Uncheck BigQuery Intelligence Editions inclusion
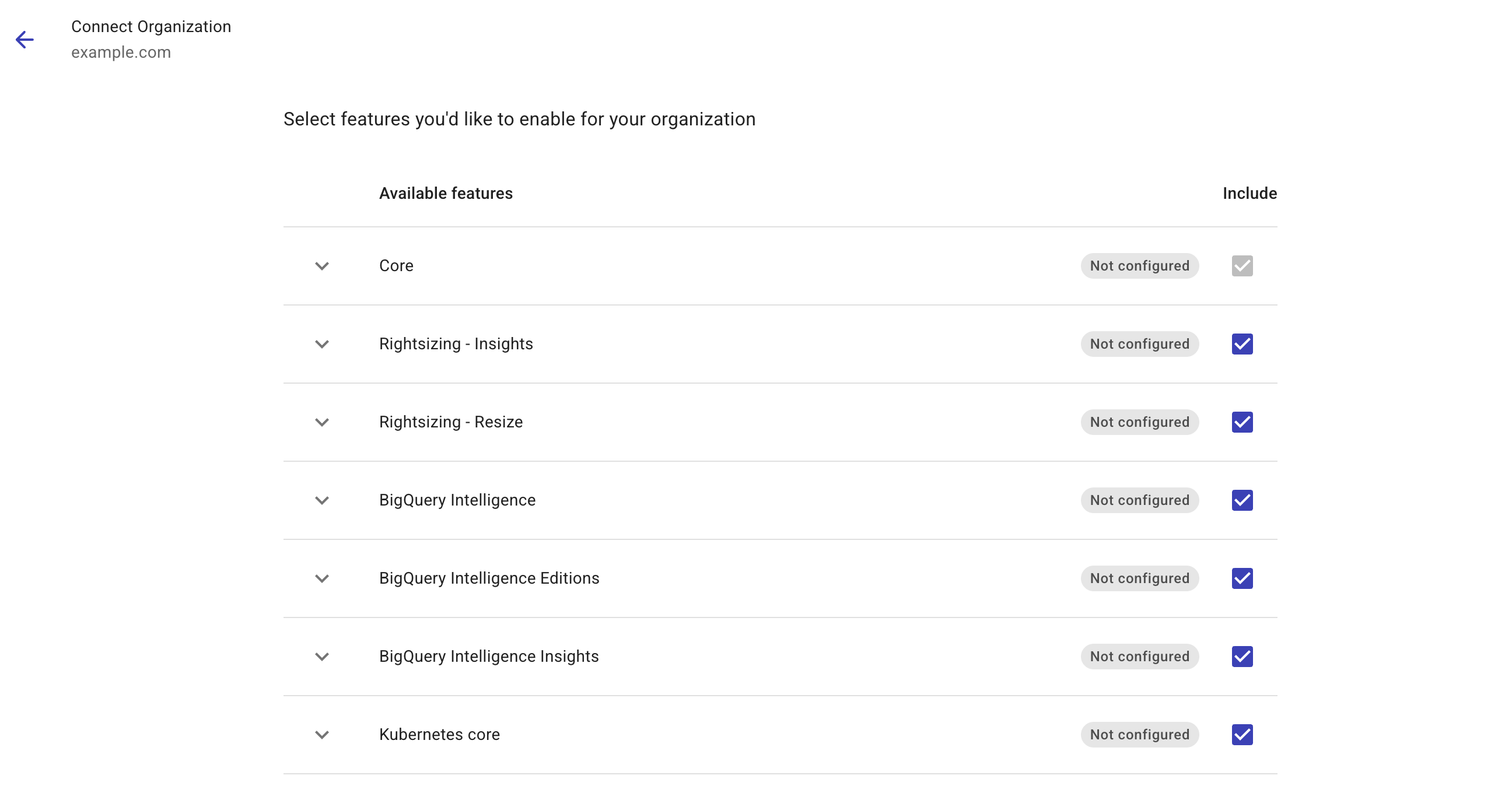 (x=1242, y=578)
